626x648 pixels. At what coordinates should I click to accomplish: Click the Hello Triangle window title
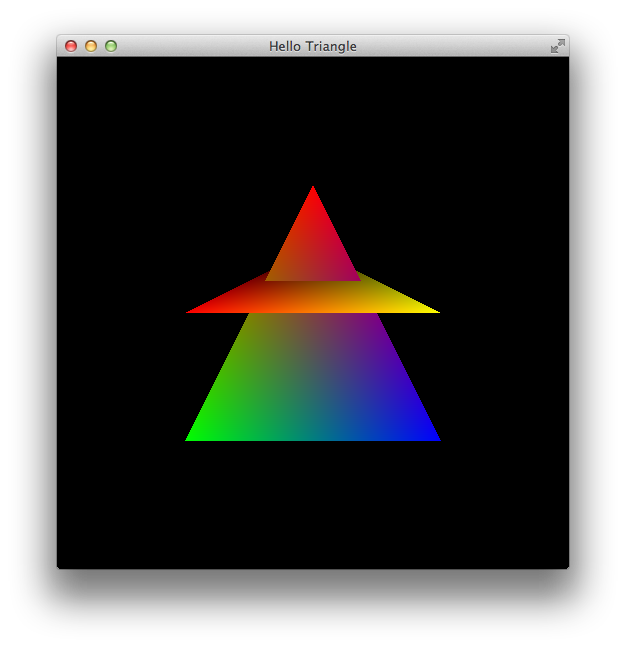[x=313, y=46]
